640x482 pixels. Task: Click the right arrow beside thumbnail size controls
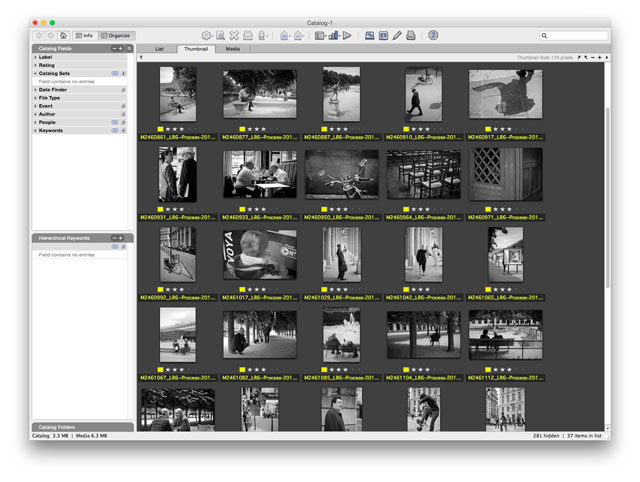click(607, 58)
